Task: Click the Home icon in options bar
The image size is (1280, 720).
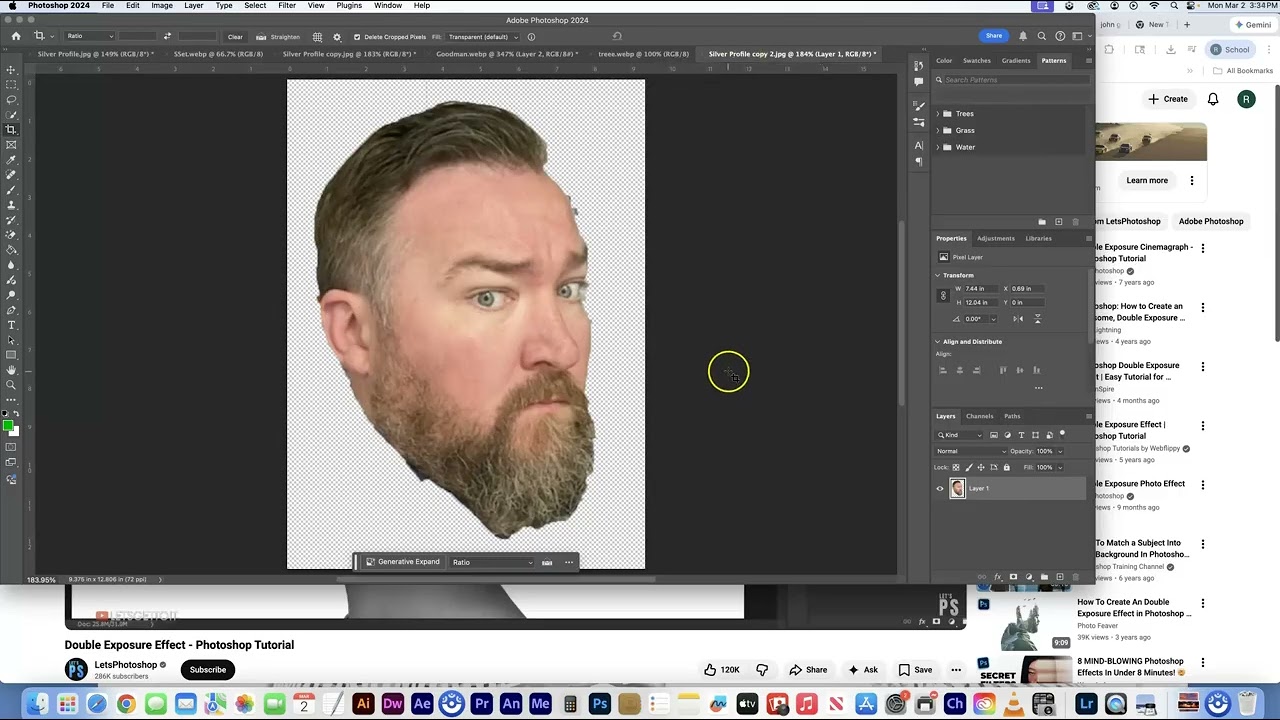Action: pos(15,36)
